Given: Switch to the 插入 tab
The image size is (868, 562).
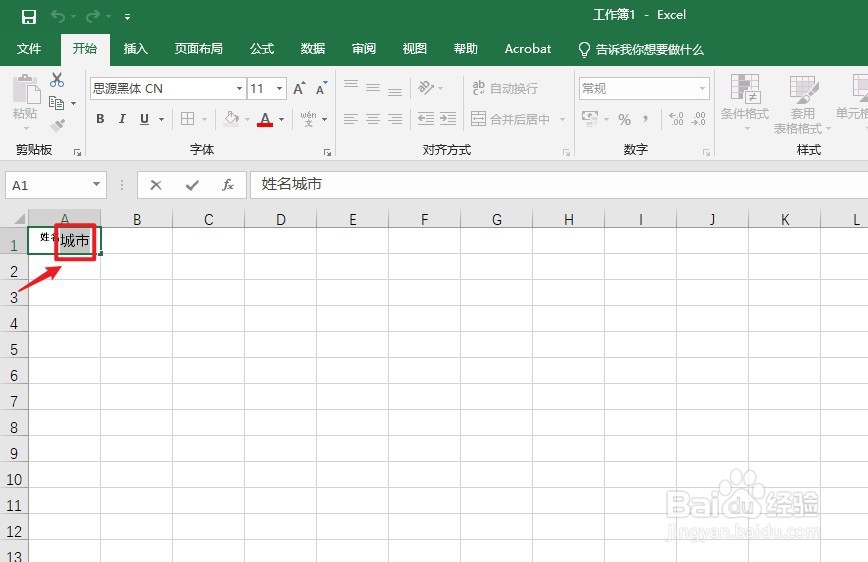Looking at the screenshot, I should (x=136, y=49).
